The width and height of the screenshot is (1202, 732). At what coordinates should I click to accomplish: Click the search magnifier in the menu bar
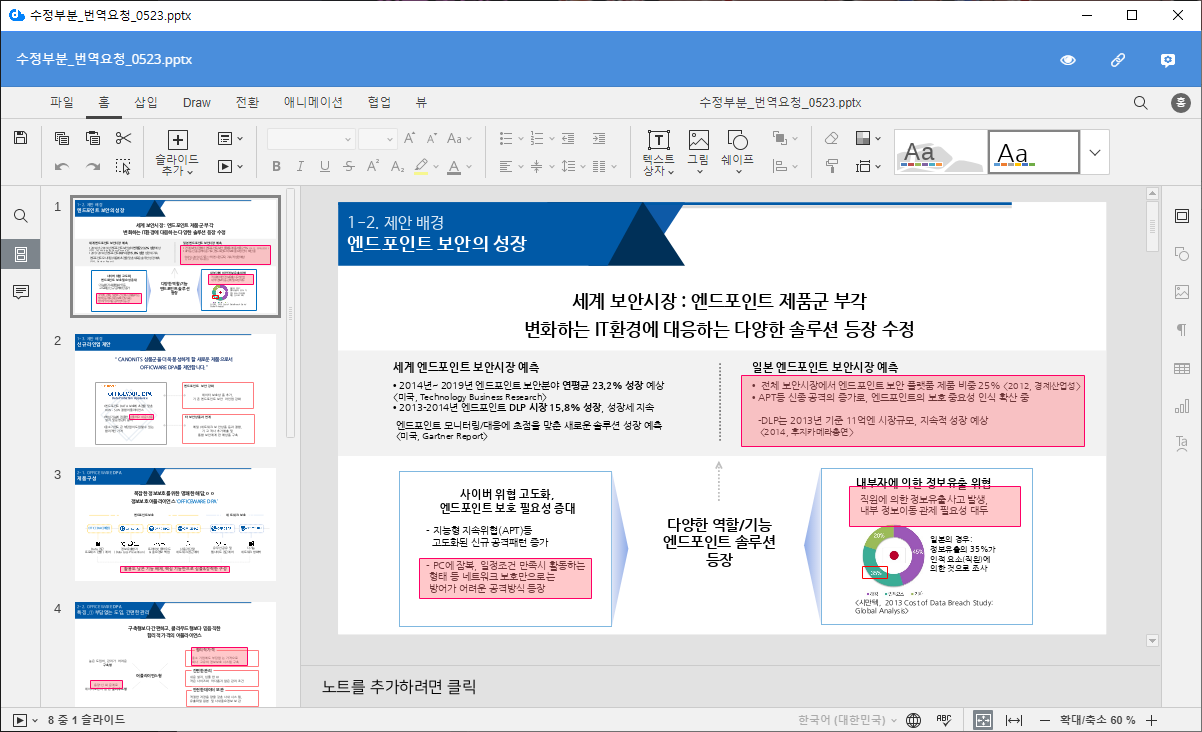(x=1140, y=102)
